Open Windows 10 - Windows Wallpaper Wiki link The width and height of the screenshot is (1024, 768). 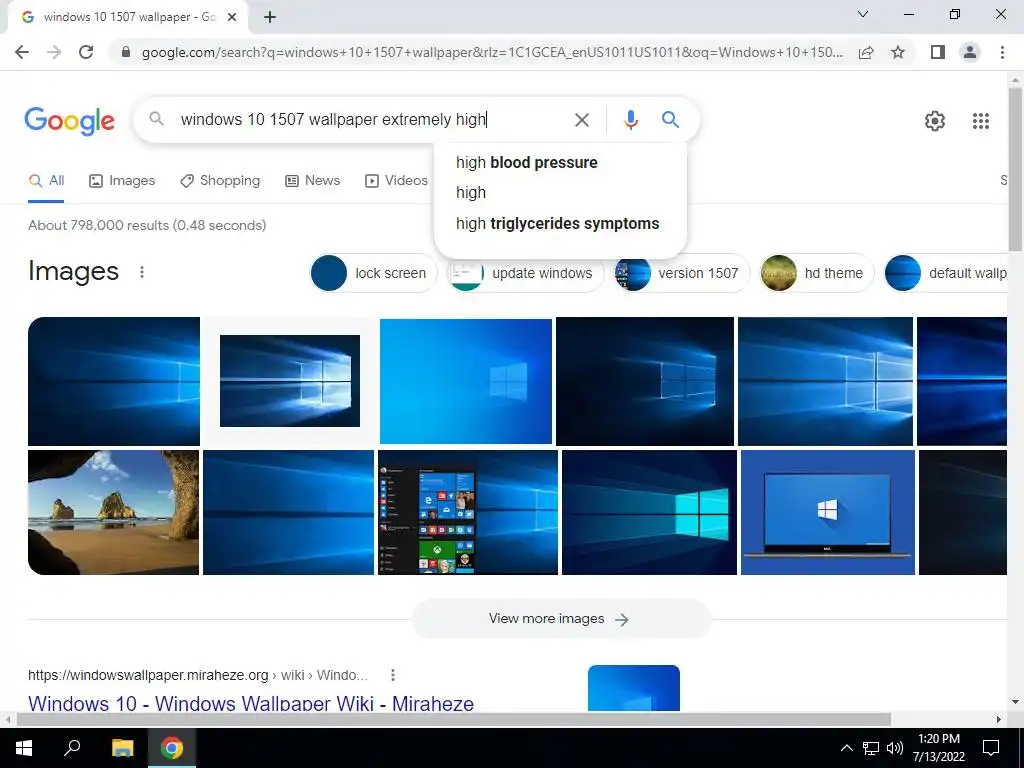[x=251, y=703]
